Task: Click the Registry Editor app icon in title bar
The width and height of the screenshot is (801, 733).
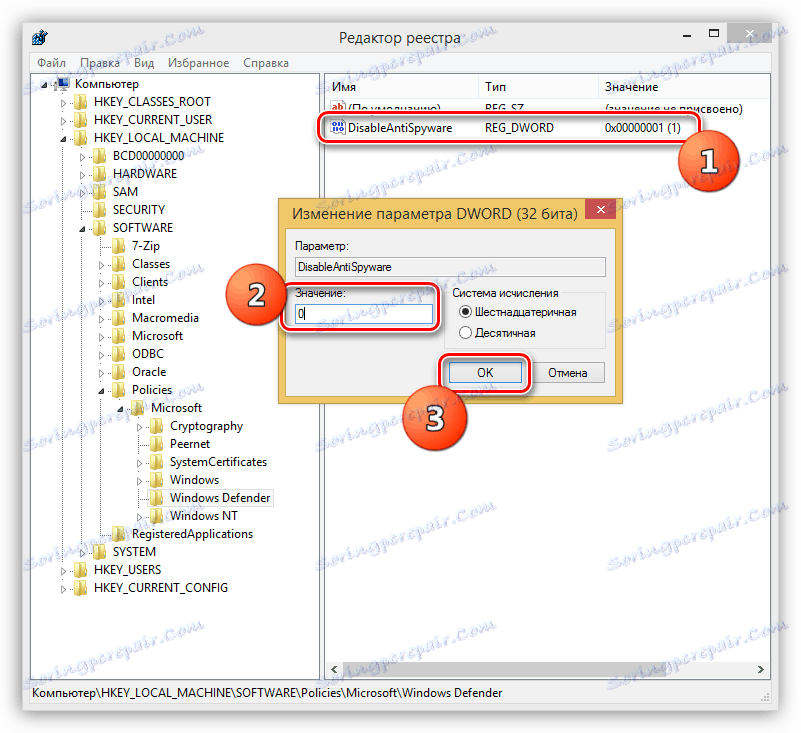Action: tap(39, 37)
